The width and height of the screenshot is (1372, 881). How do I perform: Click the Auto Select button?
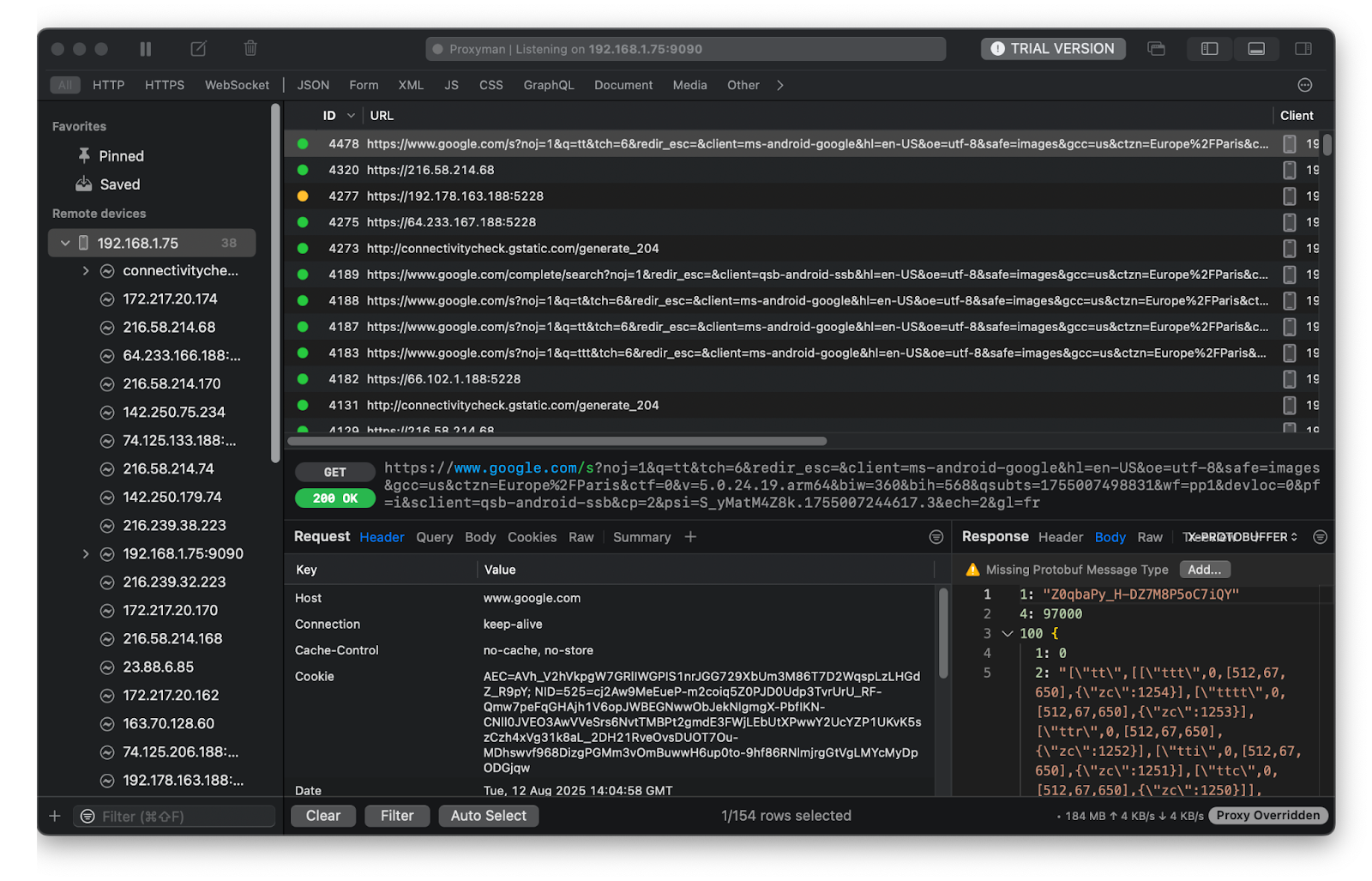coord(488,816)
